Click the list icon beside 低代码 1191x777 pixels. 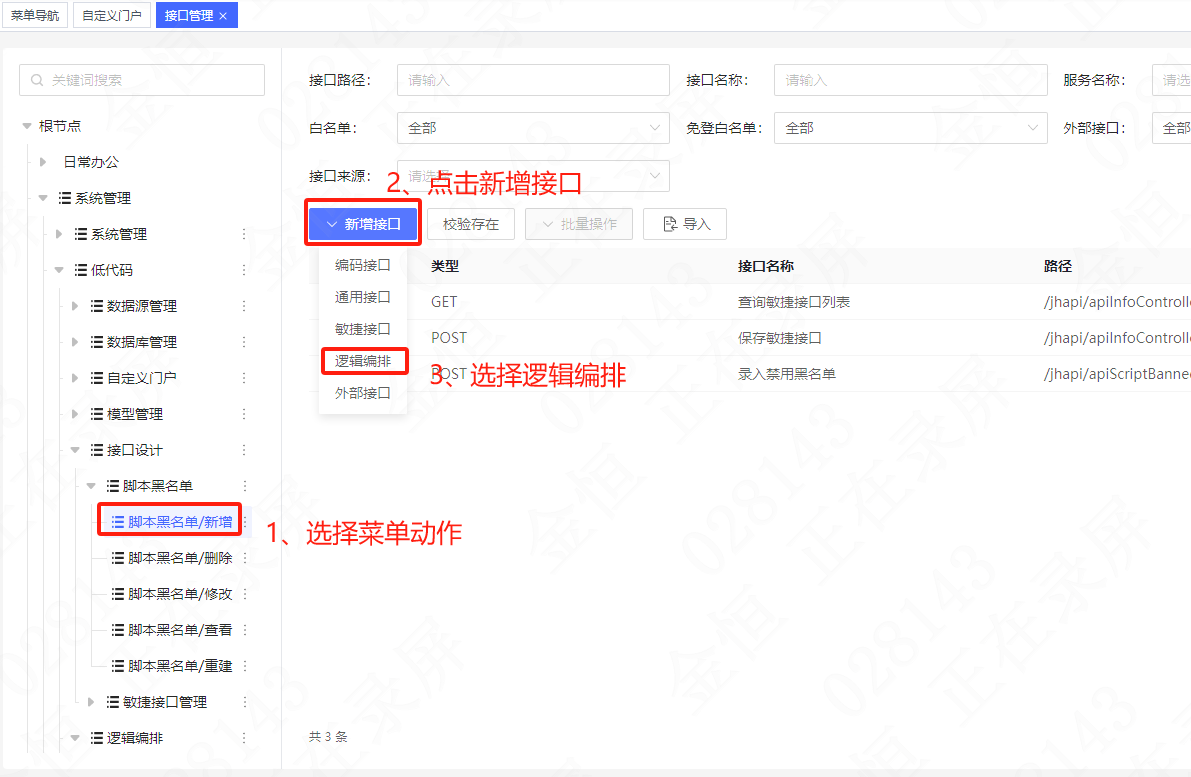[81, 270]
